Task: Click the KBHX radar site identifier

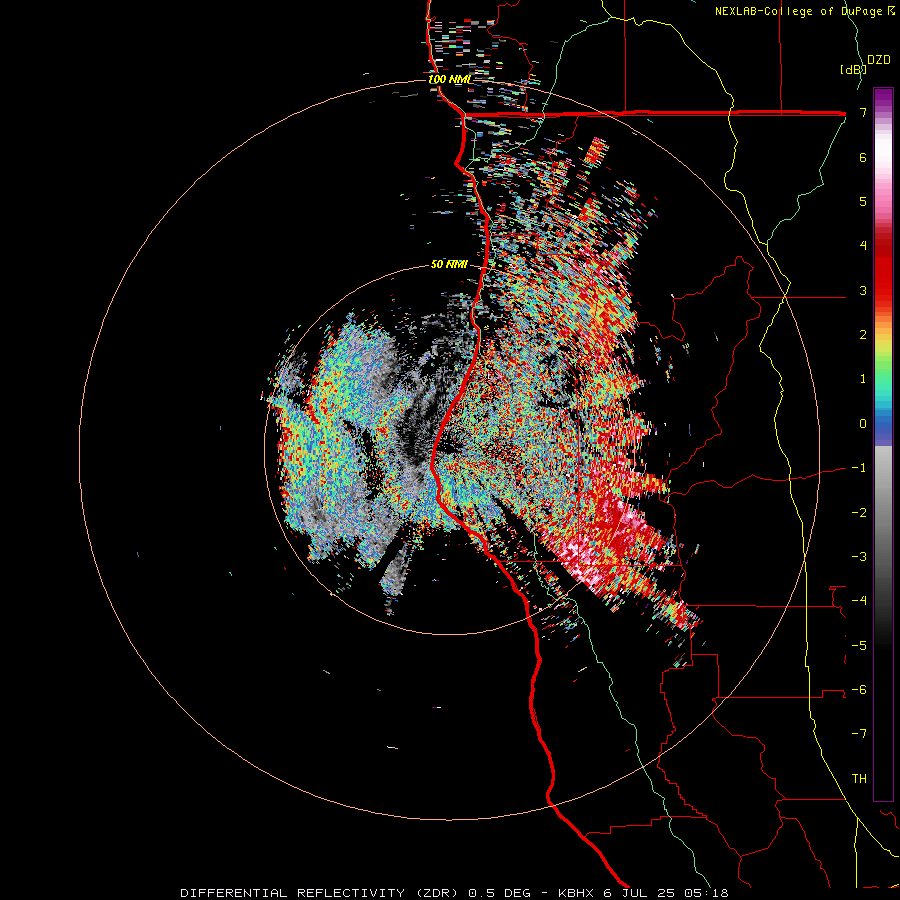Action: pos(574,893)
